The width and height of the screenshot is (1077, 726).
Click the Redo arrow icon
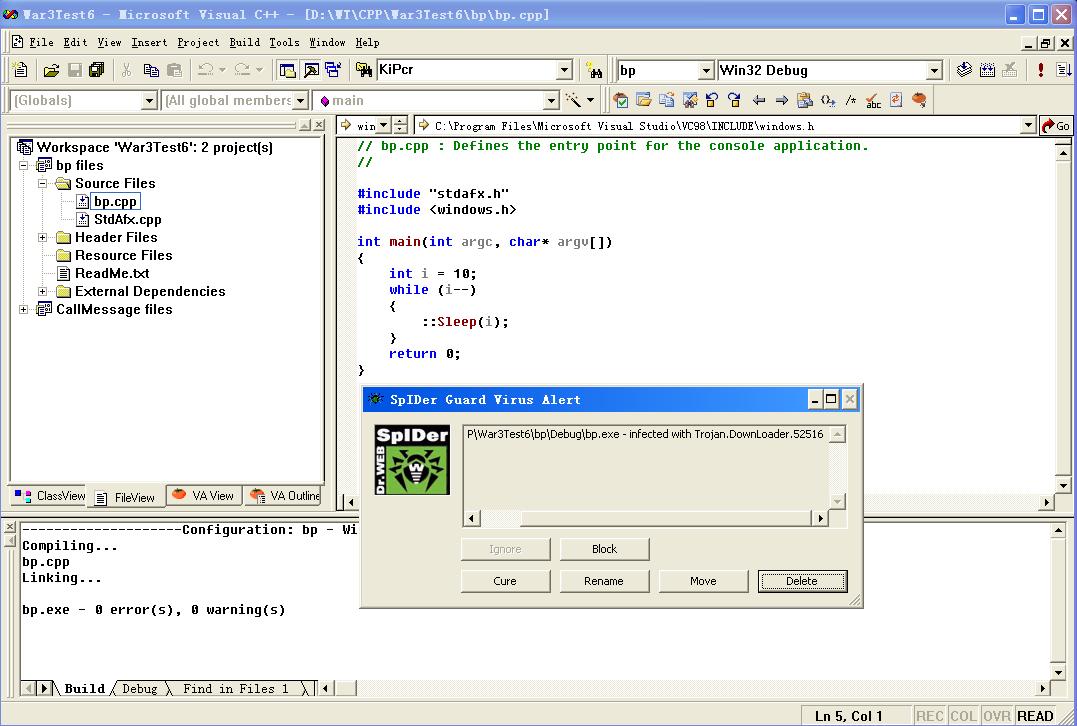pyautogui.click(x=242, y=70)
